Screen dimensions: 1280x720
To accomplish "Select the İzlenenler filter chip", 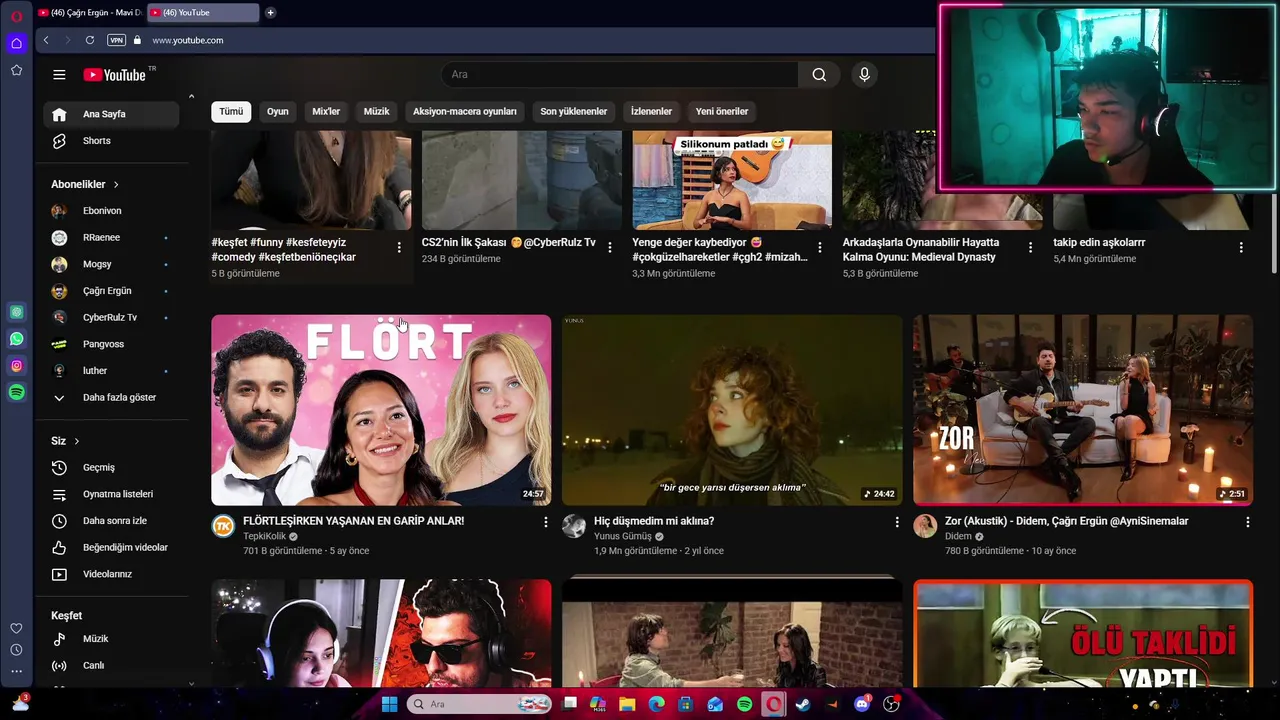I will [x=651, y=111].
